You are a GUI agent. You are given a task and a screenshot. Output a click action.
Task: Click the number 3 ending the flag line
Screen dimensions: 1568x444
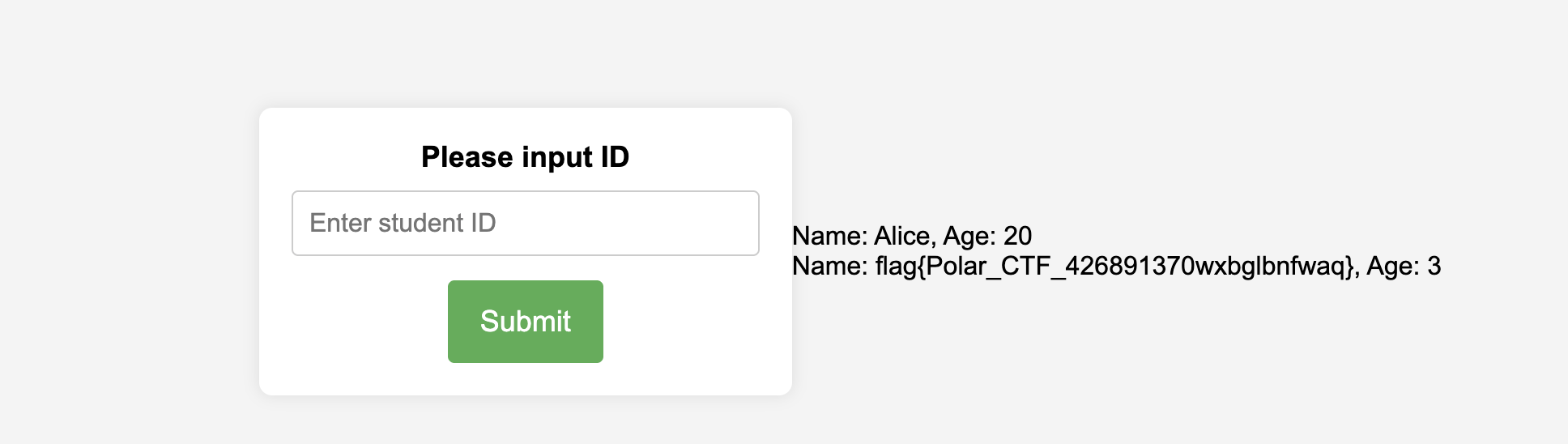pyautogui.click(x=1434, y=266)
